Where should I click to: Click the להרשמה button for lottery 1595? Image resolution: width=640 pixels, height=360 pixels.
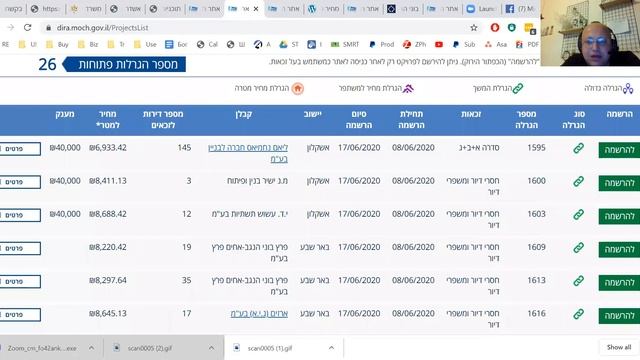tap(619, 150)
